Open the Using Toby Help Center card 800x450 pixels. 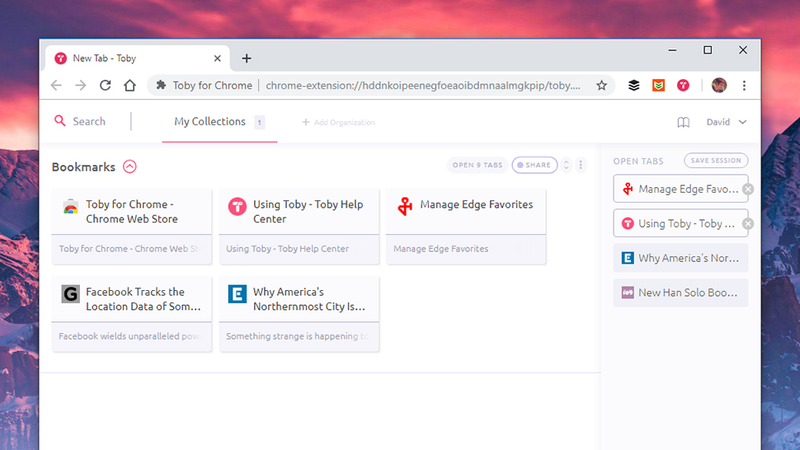coord(299,227)
